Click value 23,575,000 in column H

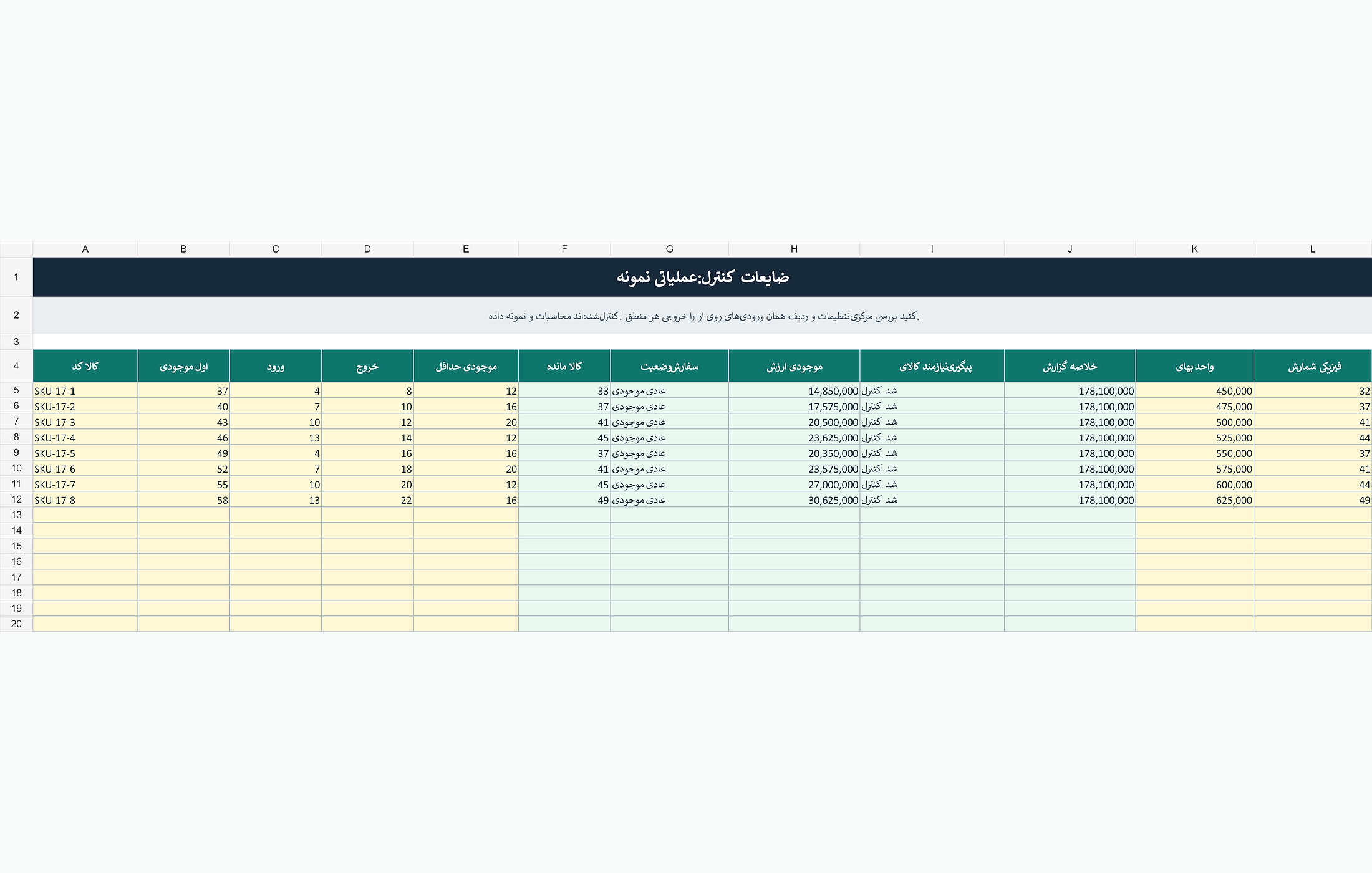point(794,468)
